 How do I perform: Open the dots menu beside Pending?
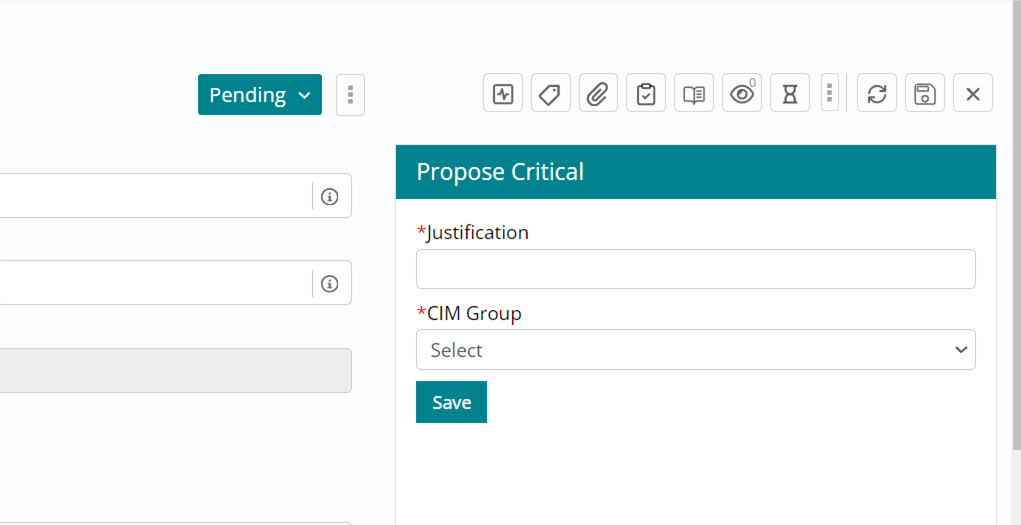350,95
